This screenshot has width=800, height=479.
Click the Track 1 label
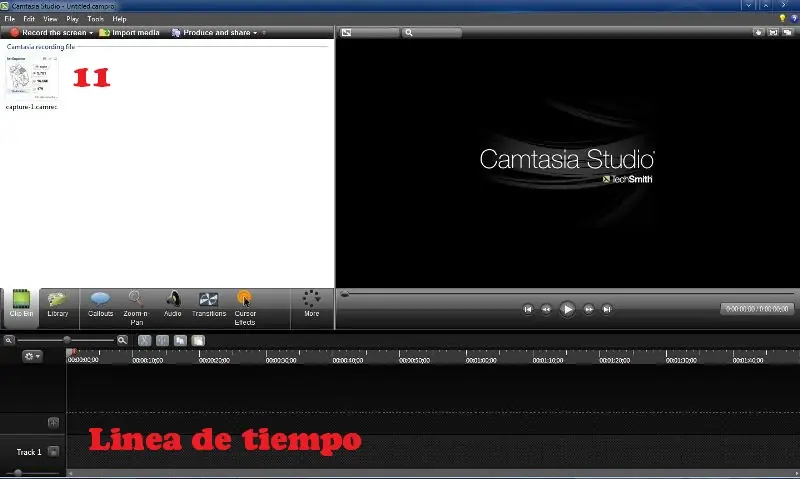coord(29,452)
